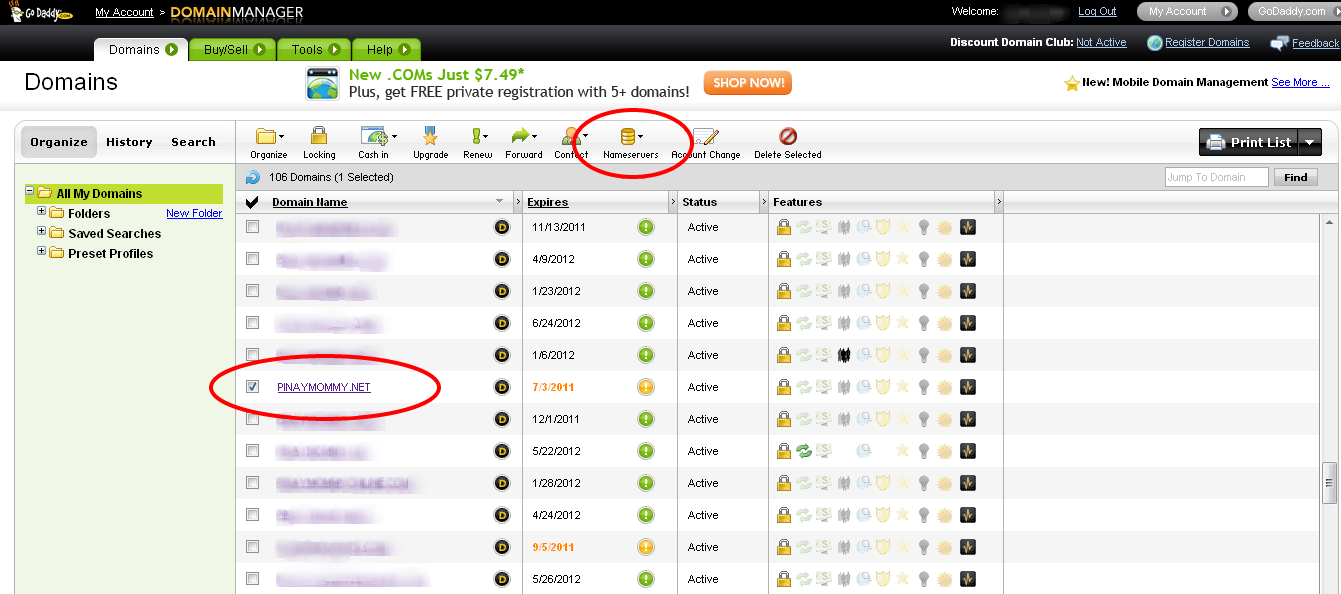1341x594 pixels.
Task: Open the Forward green-arrow tool
Action: pos(523,142)
